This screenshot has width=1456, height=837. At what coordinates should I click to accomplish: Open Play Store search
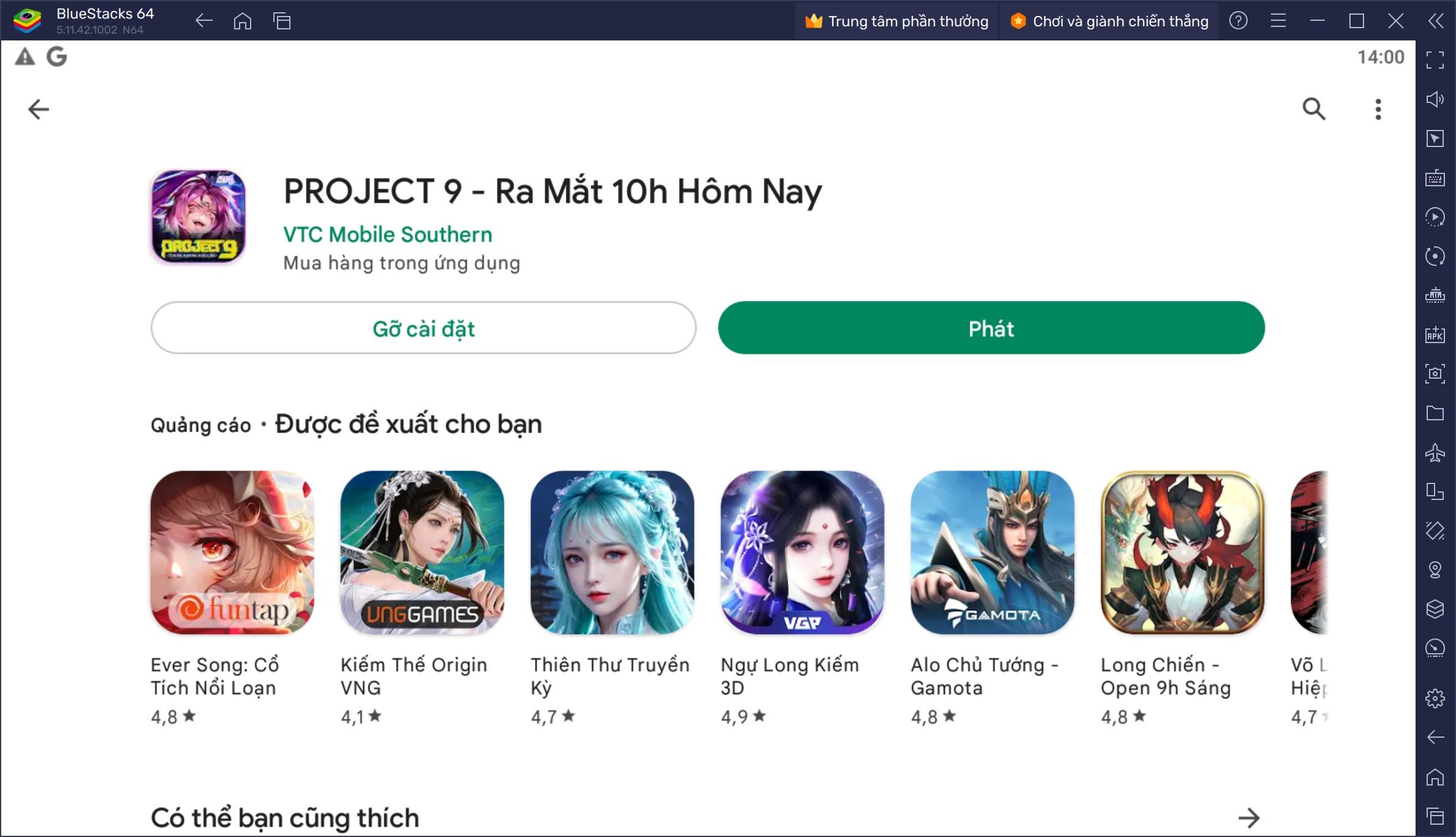[1314, 109]
